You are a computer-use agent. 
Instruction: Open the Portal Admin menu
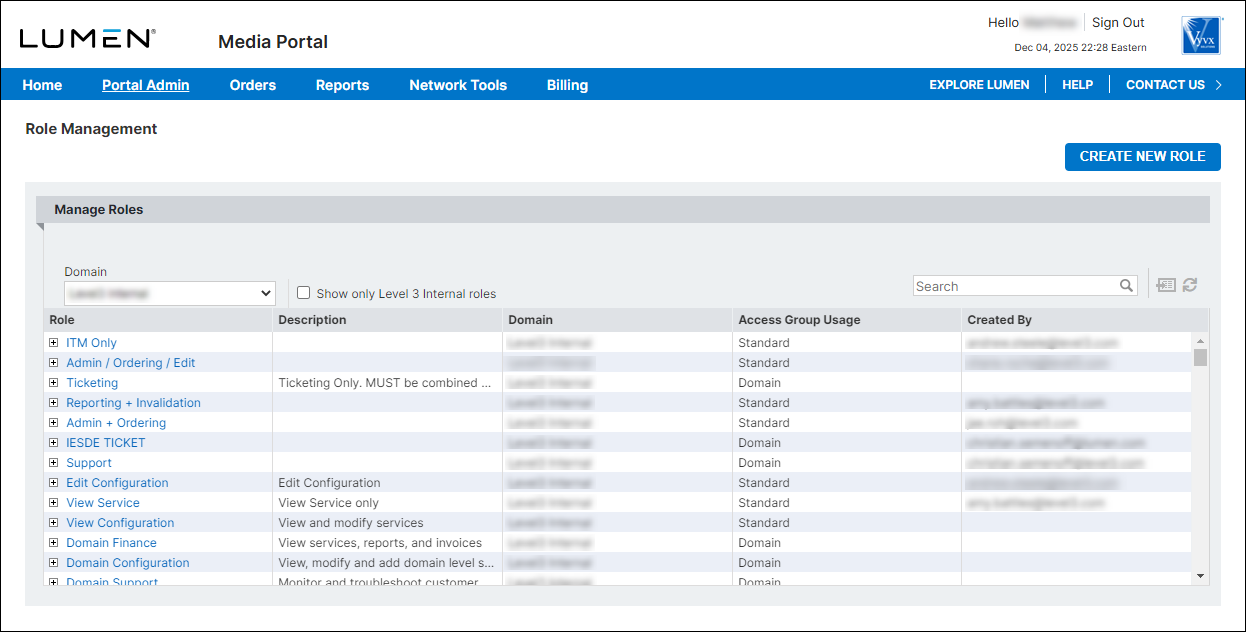pos(145,85)
